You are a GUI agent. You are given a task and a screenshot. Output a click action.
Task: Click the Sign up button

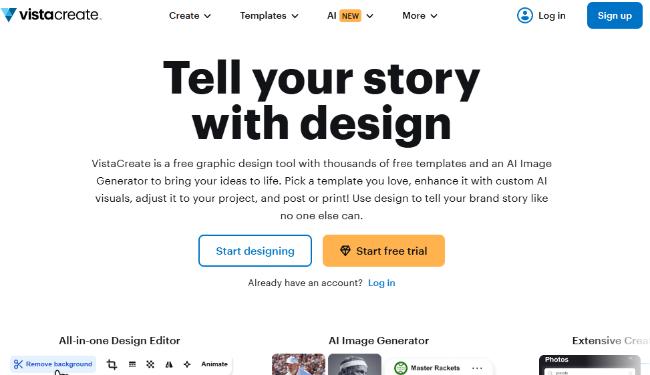pos(614,16)
